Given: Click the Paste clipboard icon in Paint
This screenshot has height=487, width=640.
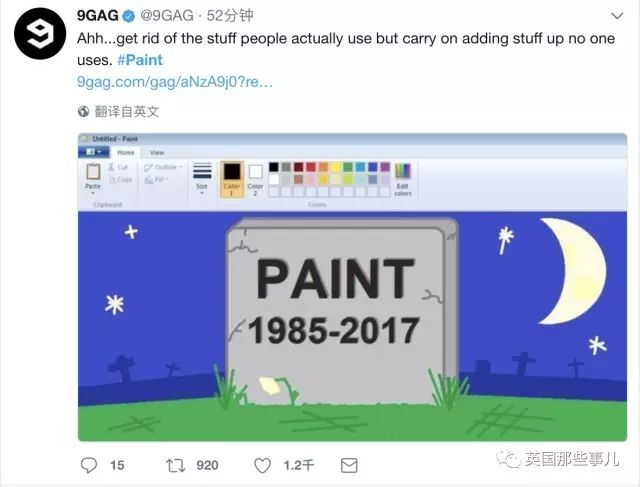Looking at the screenshot, I should [x=93, y=171].
